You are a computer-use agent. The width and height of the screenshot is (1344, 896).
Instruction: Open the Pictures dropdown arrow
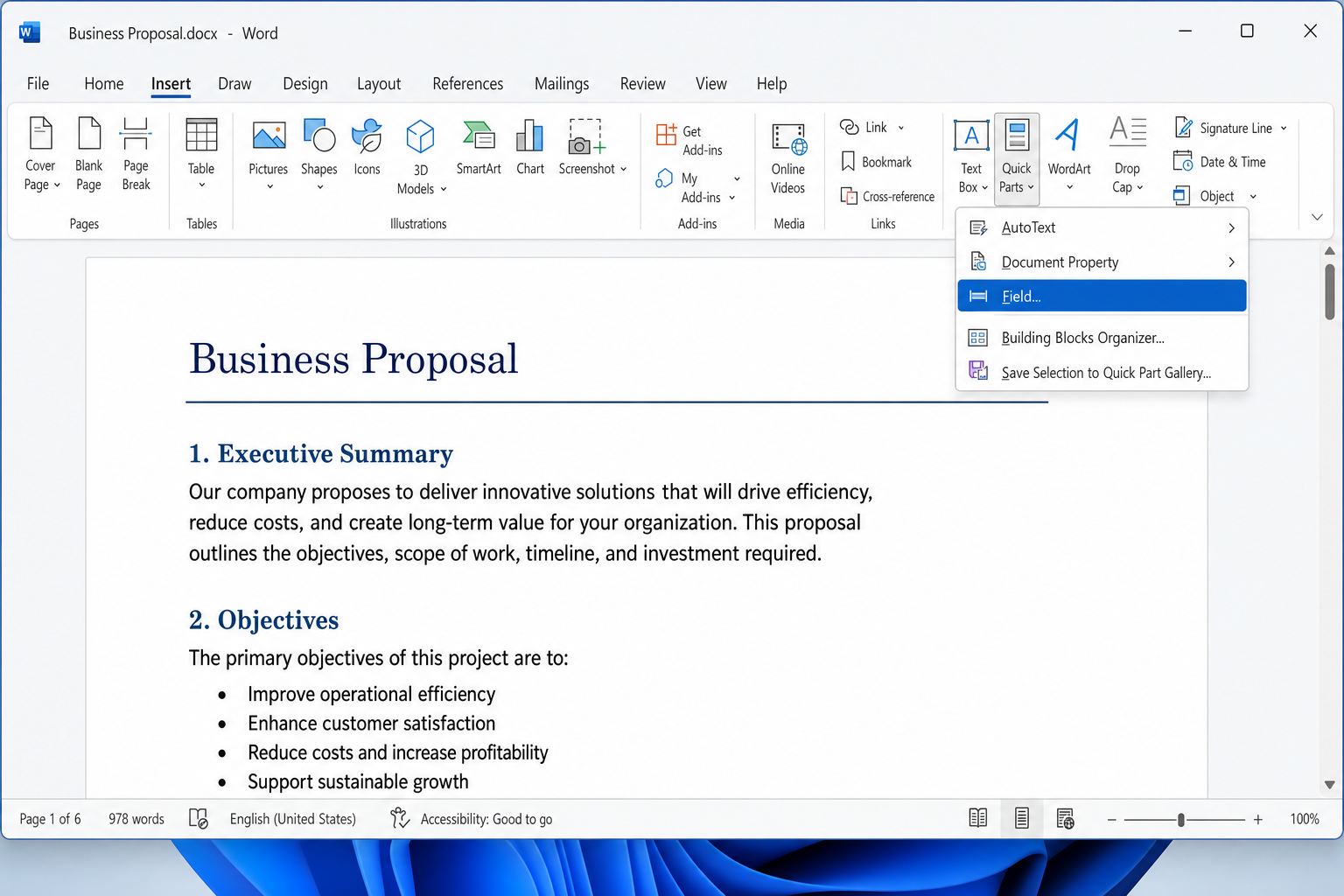(269, 186)
